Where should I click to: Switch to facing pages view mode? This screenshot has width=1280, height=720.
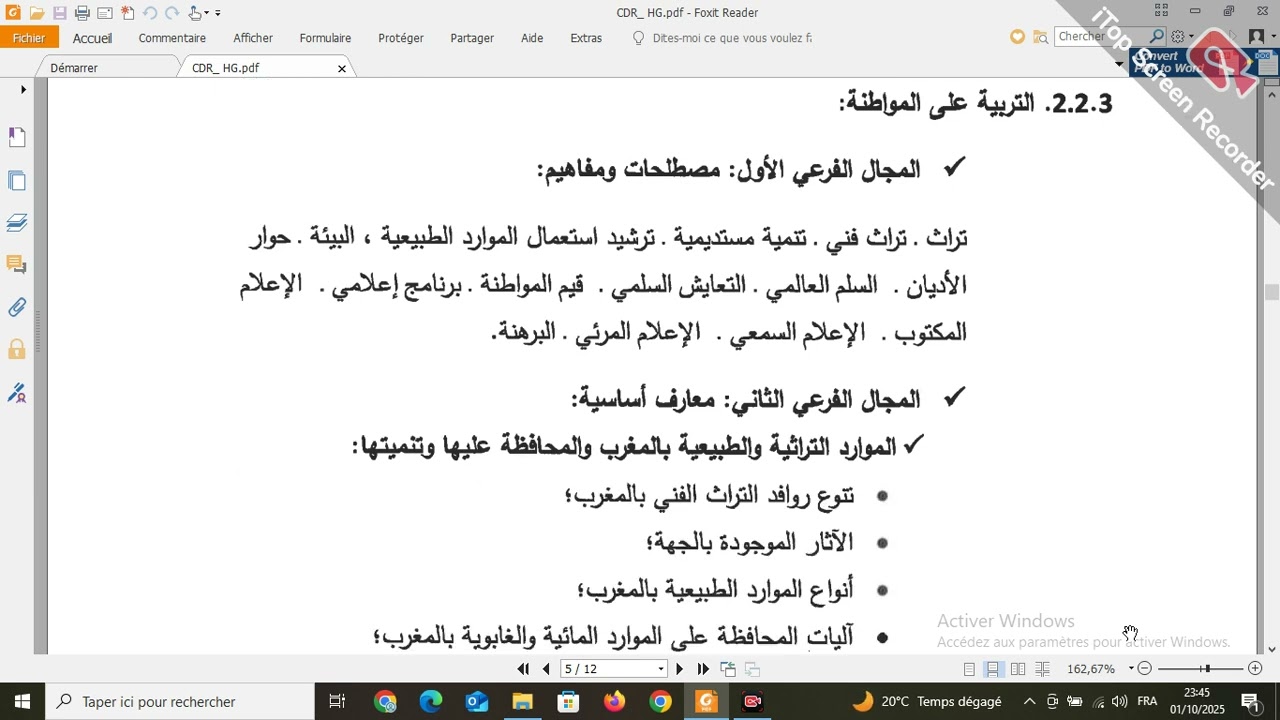pyautogui.click(x=1018, y=669)
